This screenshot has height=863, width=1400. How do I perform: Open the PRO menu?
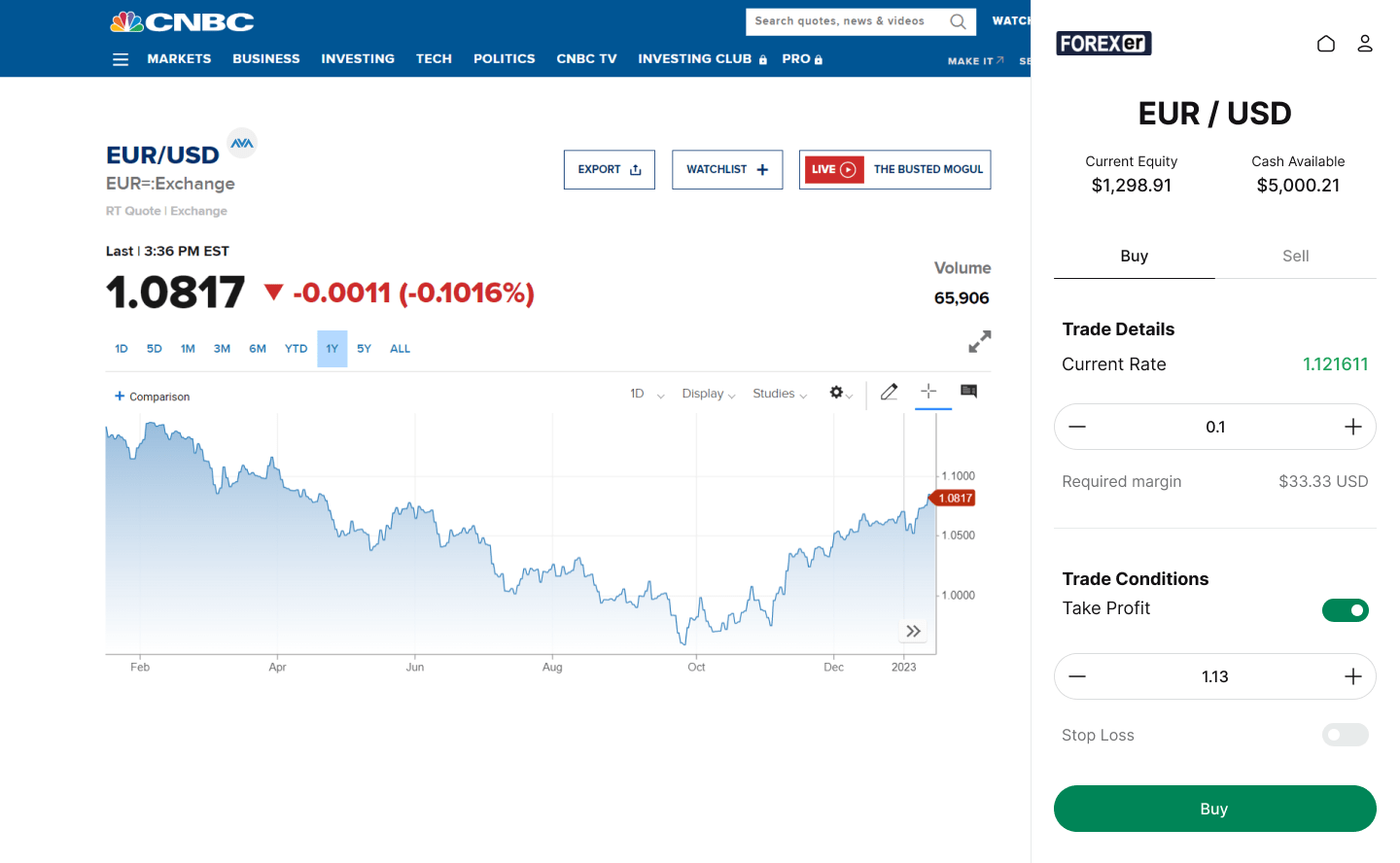click(x=802, y=59)
